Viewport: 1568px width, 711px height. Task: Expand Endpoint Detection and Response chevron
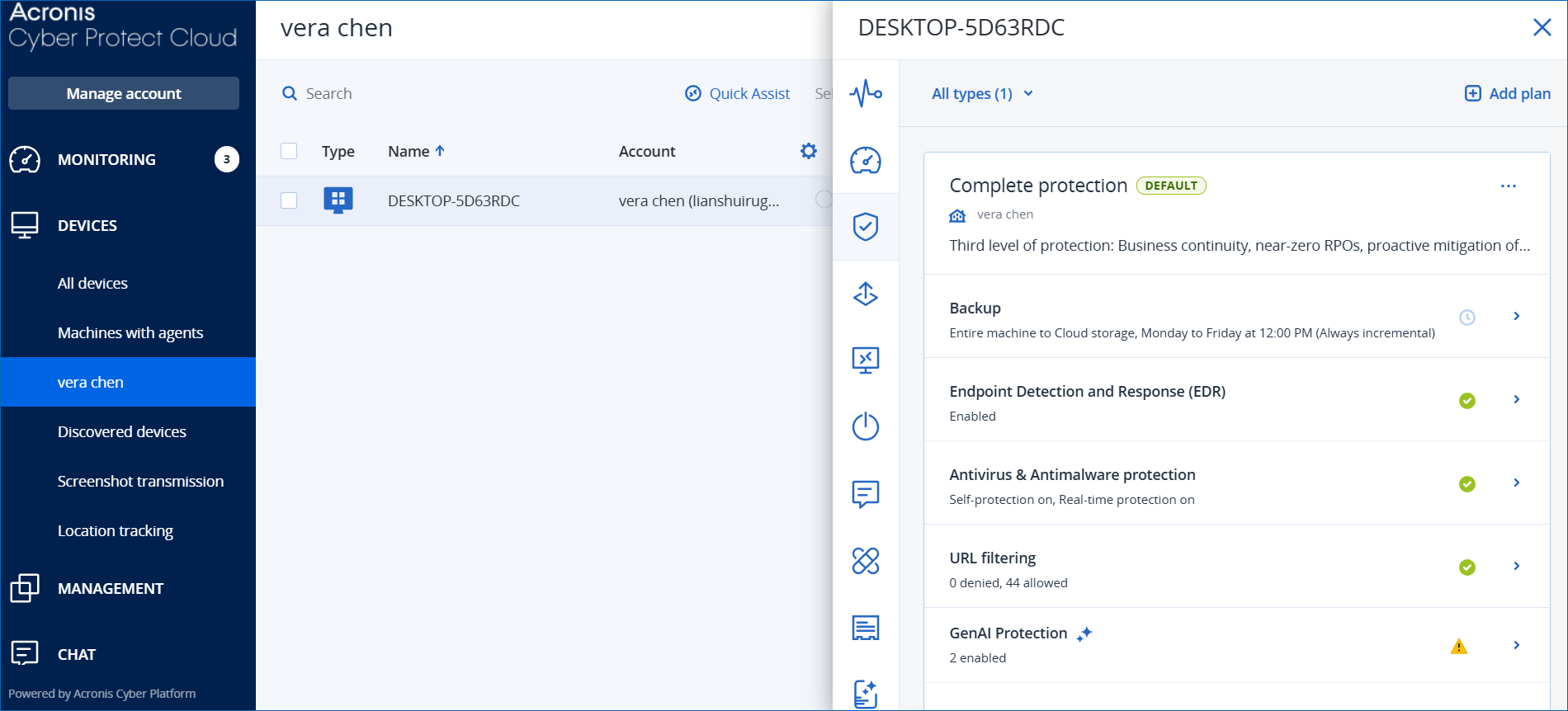[1517, 399]
